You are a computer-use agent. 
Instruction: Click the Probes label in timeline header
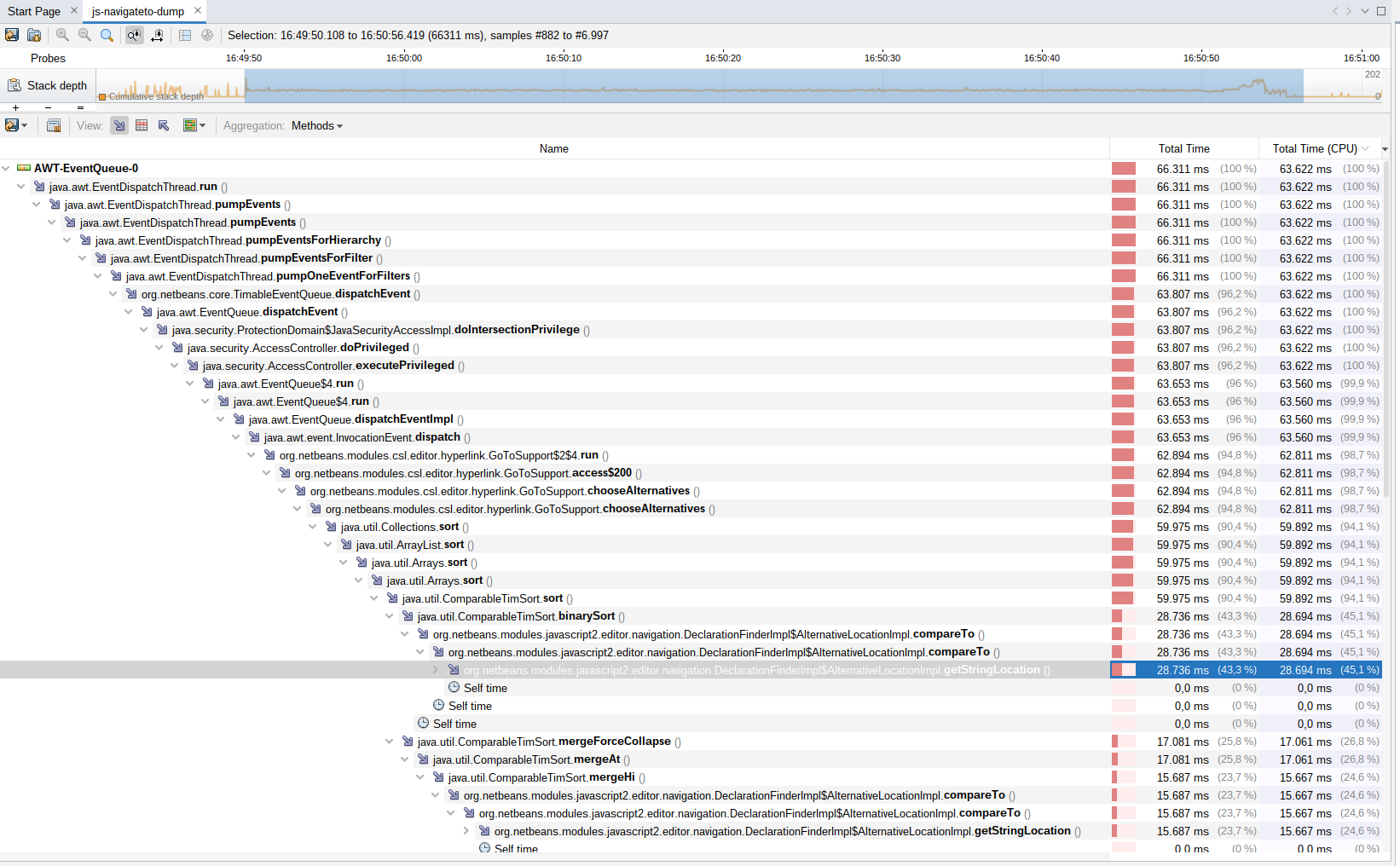tap(48, 58)
